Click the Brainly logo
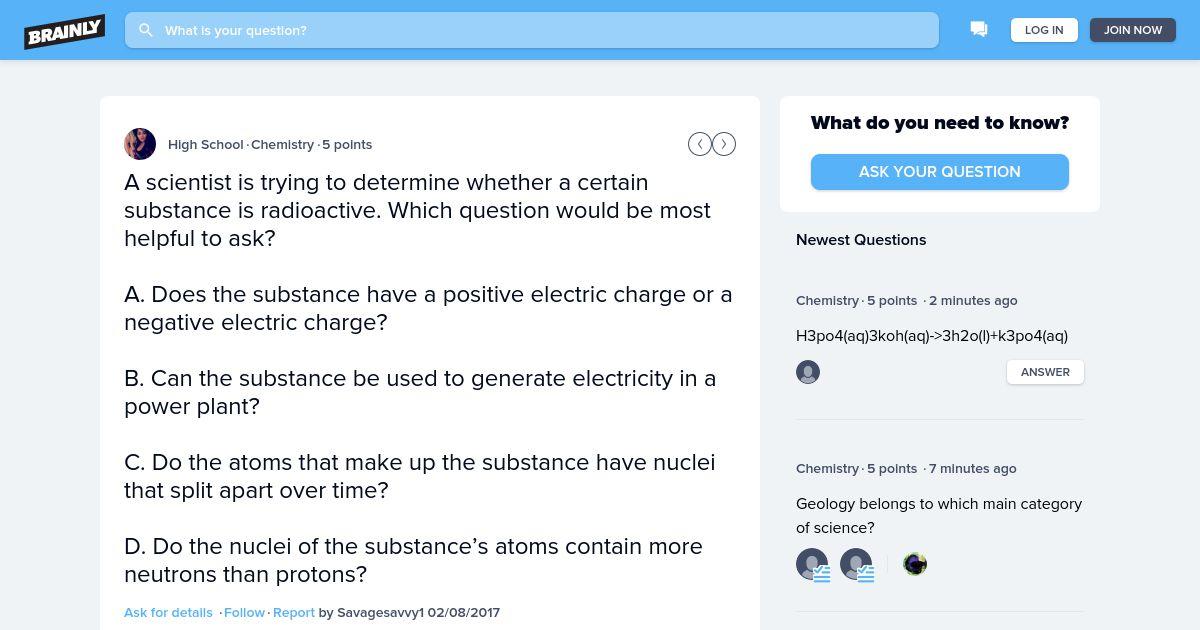1200x630 pixels. point(65,31)
